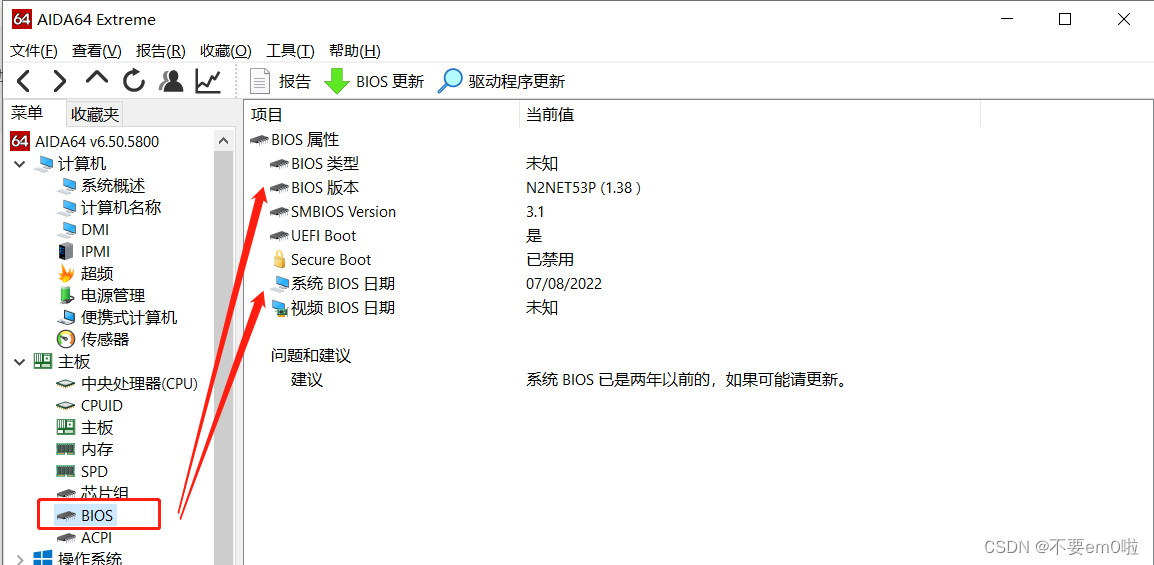Select the BIOS 属性 group row
This screenshot has height=565, width=1154.
[x=295, y=139]
